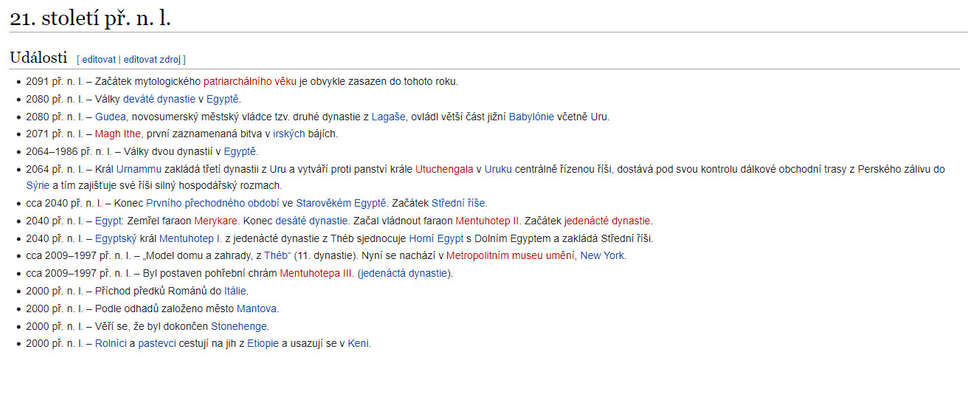Image resolution: width=968 pixels, height=400 pixels.
Task: Click the '2064–1986 př. n. l.' date text
Action: tap(69, 151)
